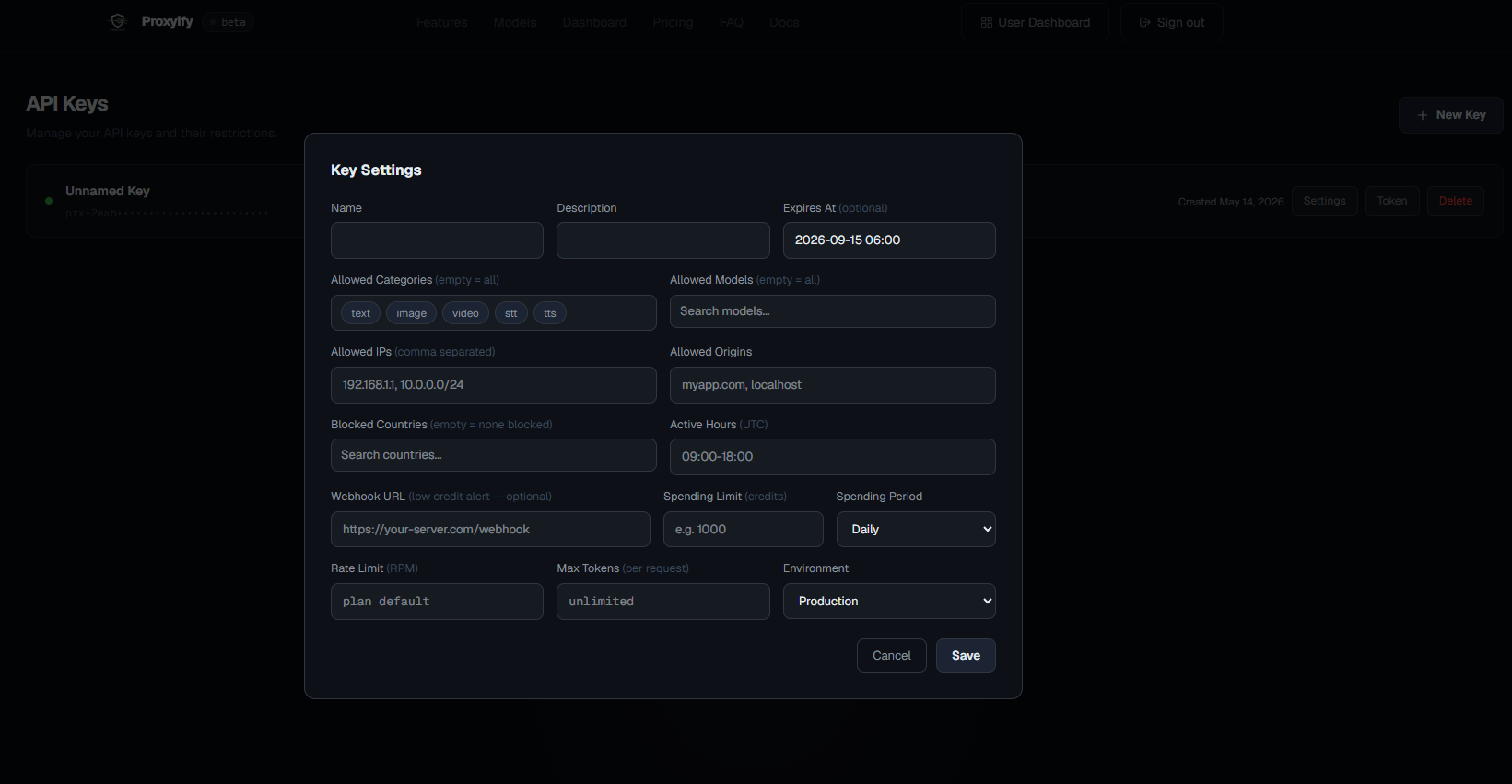1512x784 pixels.
Task: Click the Created May 14, 2026 text
Action: 1231,202
